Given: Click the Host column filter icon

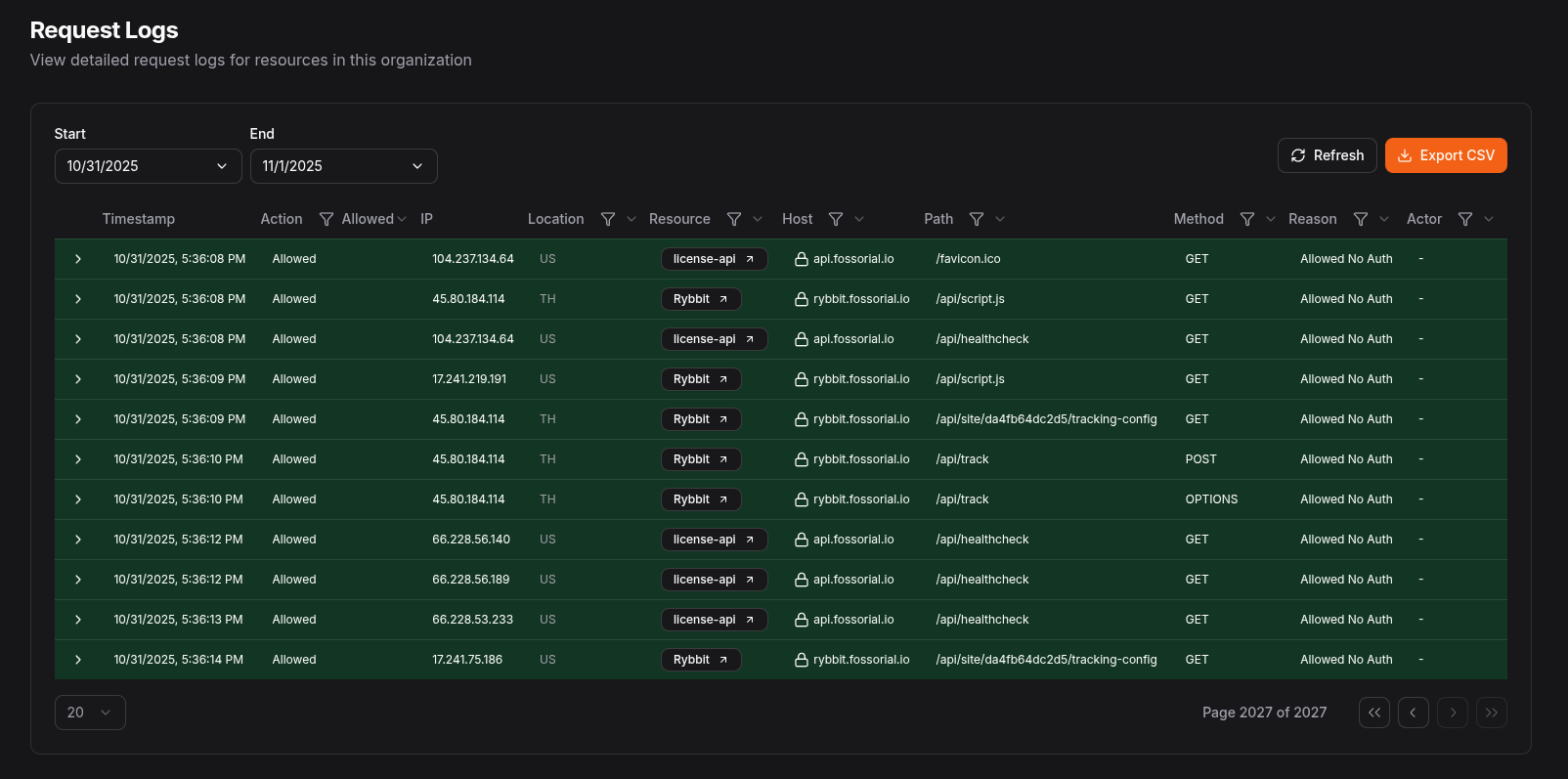Looking at the screenshot, I should [836, 219].
